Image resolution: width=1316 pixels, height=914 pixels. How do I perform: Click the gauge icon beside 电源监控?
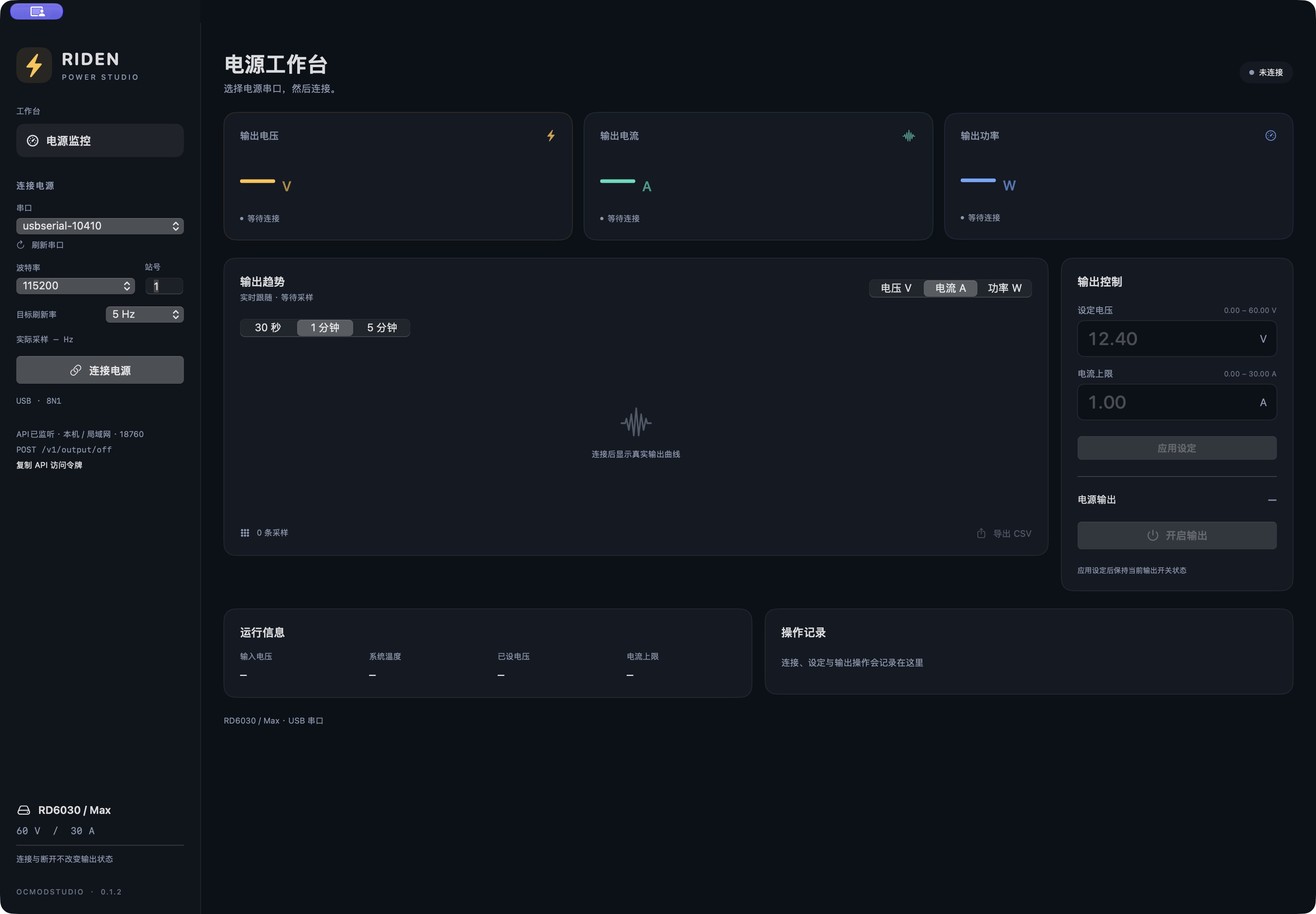pos(33,141)
